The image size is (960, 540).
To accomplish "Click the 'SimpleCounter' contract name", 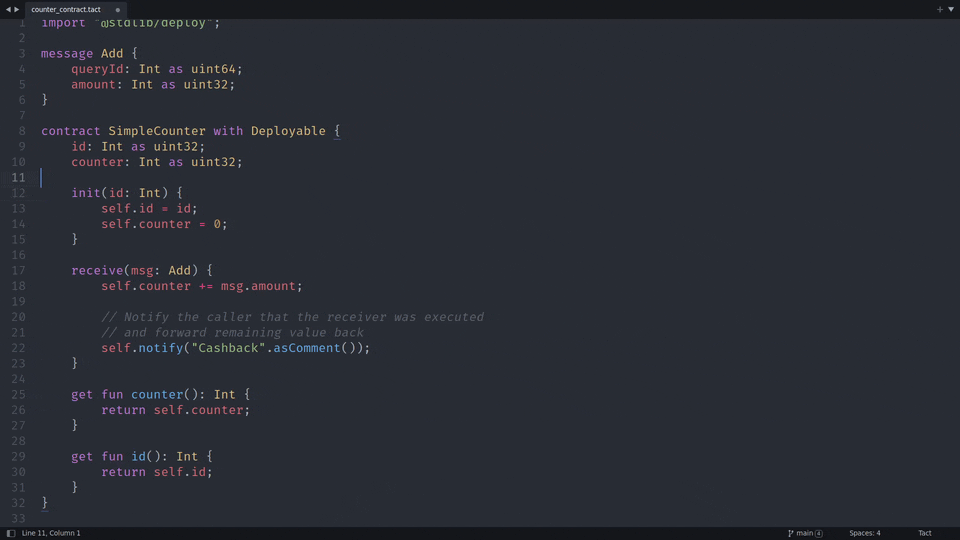I will point(157,131).
